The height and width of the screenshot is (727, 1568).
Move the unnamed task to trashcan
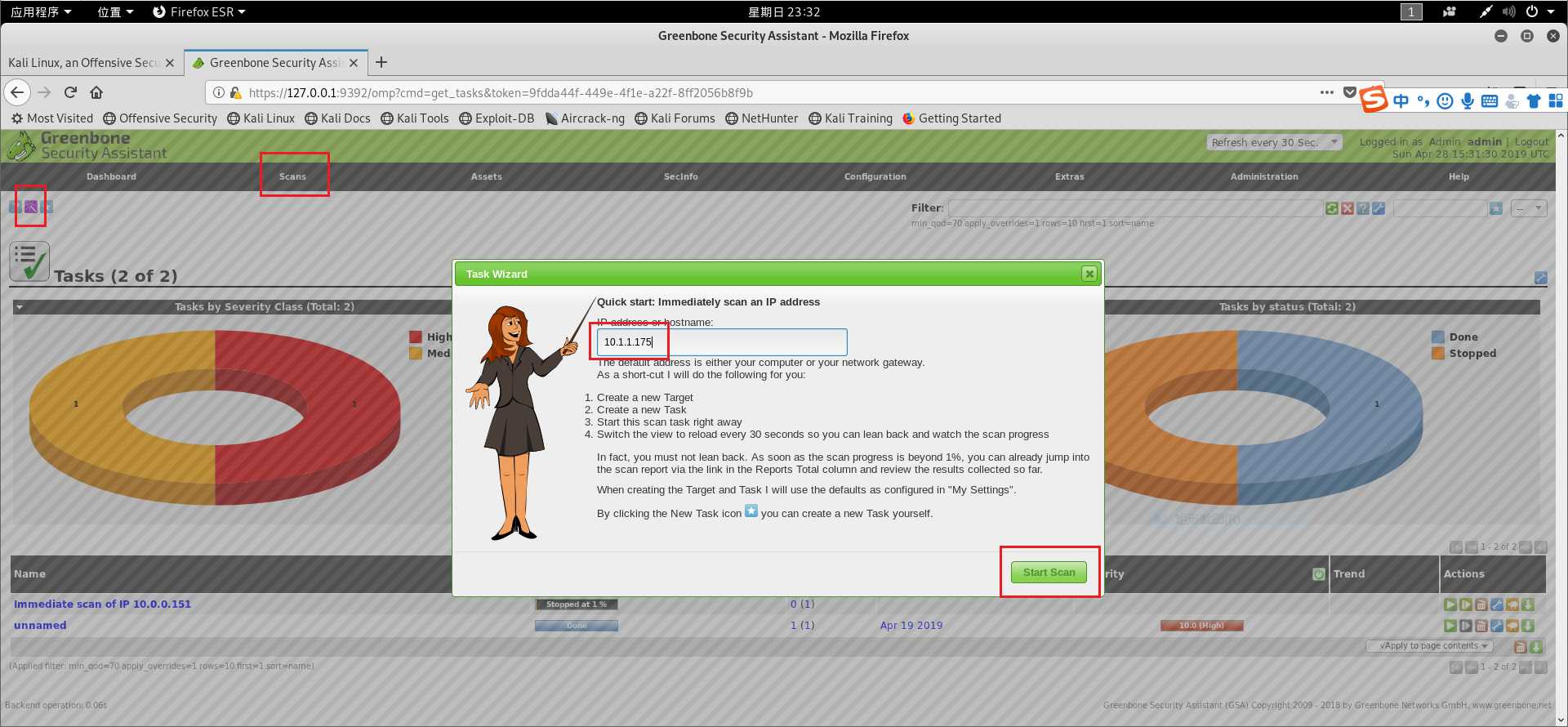pyautogui.click(x=1481, y=626)
